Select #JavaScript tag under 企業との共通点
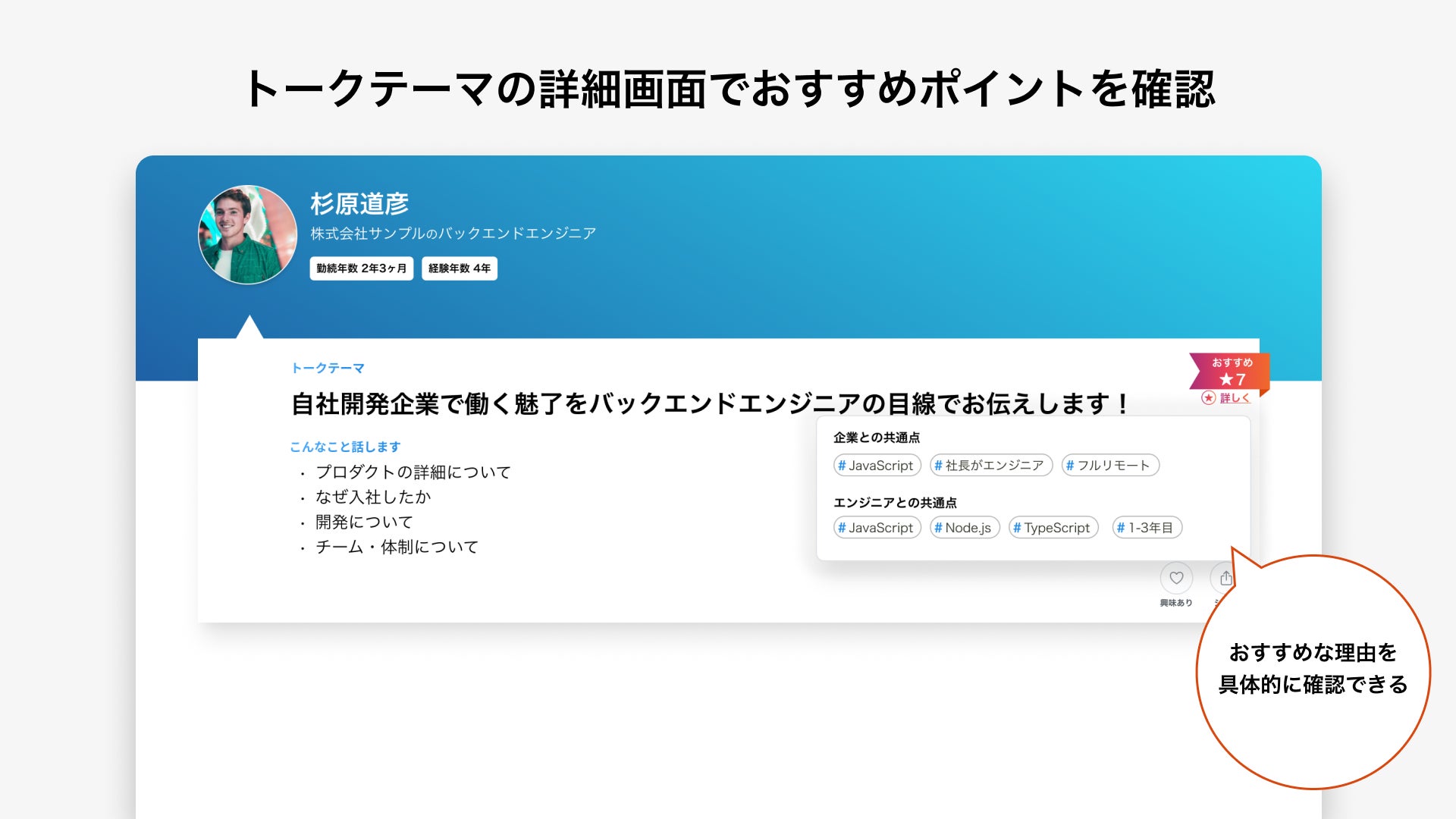This screenshot has width=1456, height=819. pos(877,466)
